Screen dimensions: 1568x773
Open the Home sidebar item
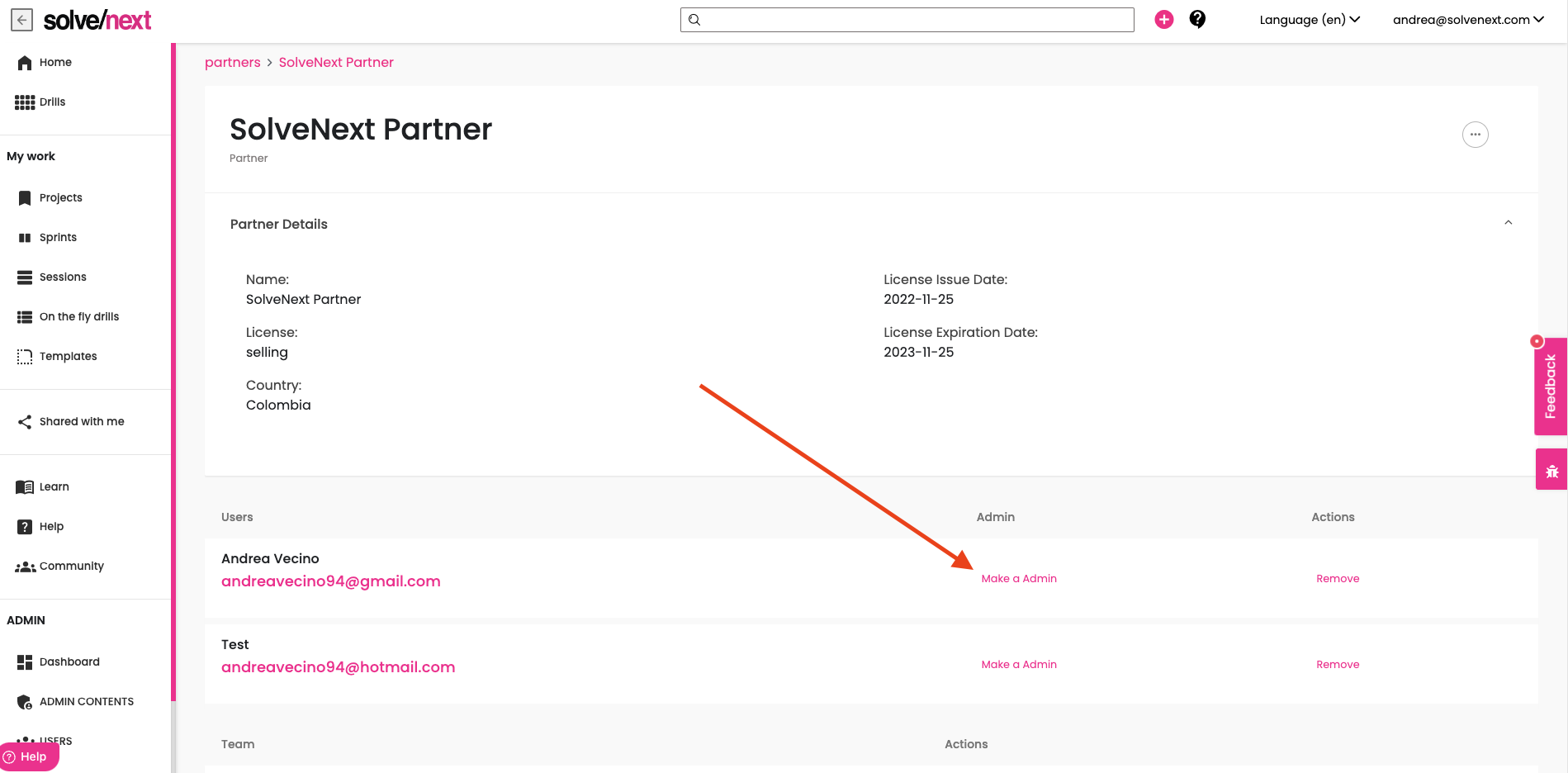(x=55, y=63)
